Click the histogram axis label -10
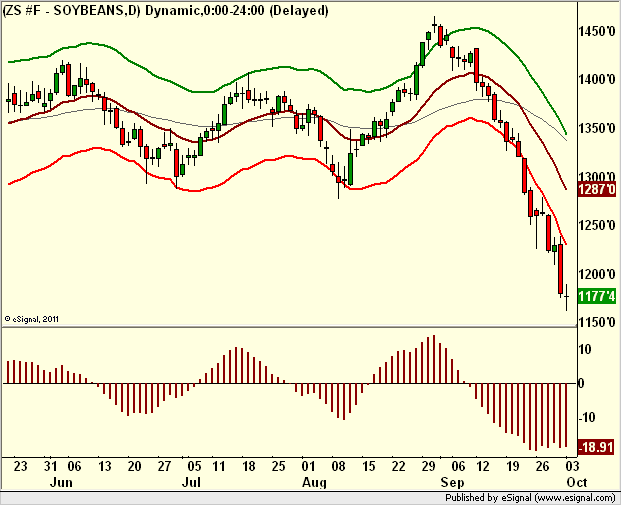This screenshot has height=505, width=621. tap(587, 417)
